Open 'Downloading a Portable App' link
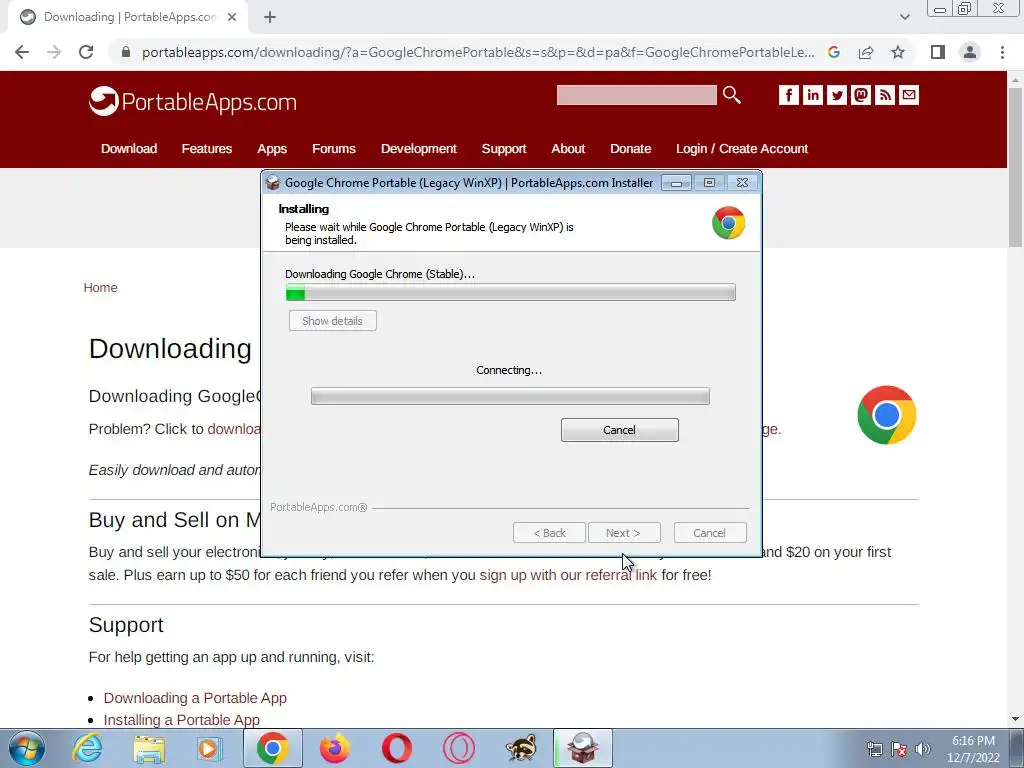Viewport: 1024px width, 768px height. (195, 698)
